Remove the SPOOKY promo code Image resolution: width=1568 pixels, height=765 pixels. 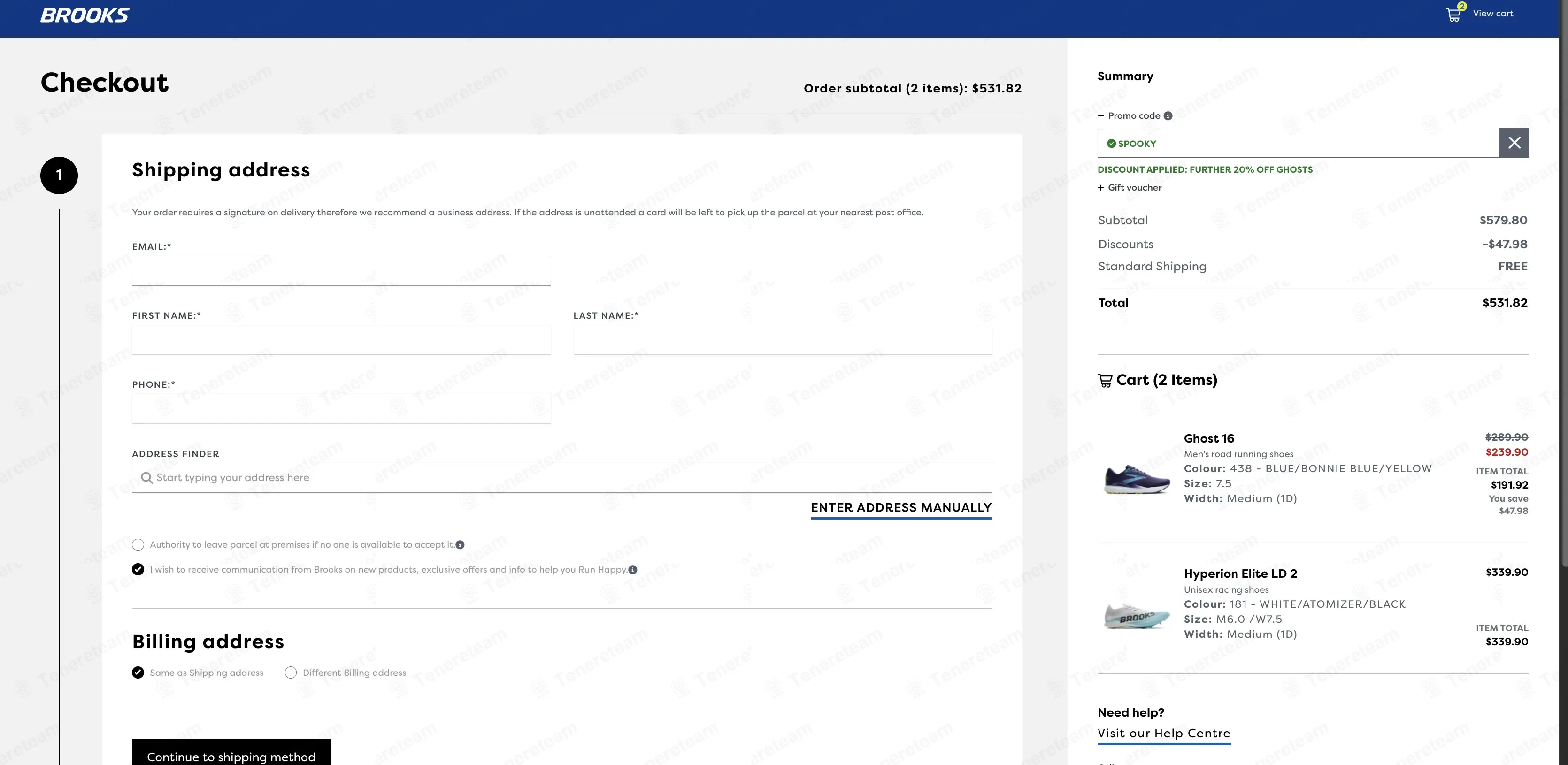(1514, 143)
